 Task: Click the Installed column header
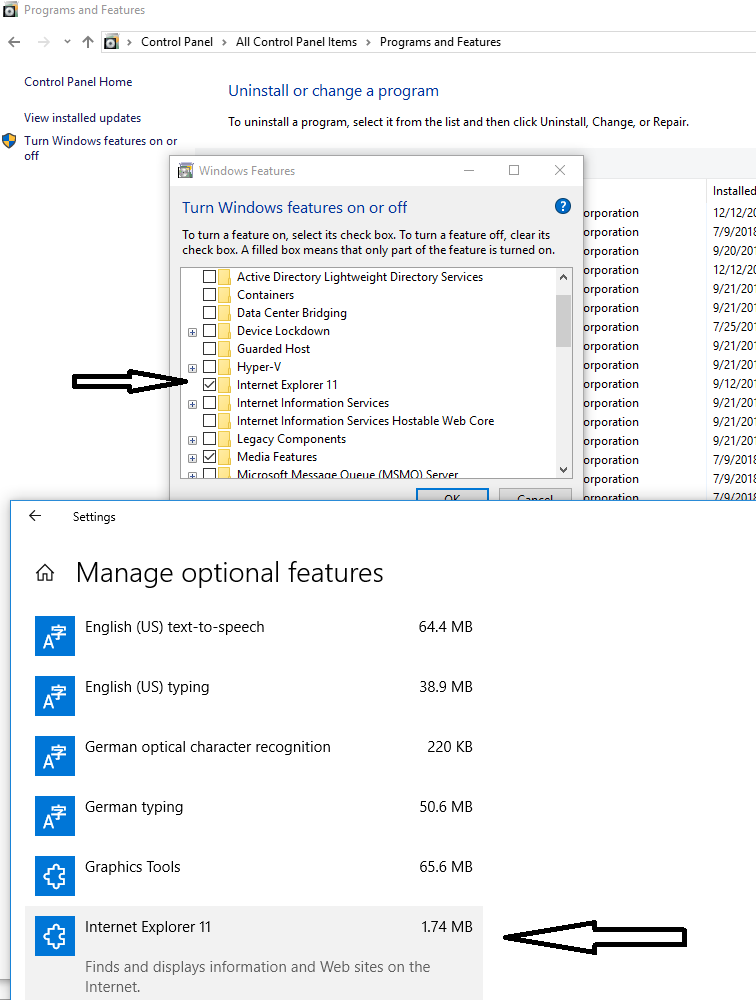(734, 191)
